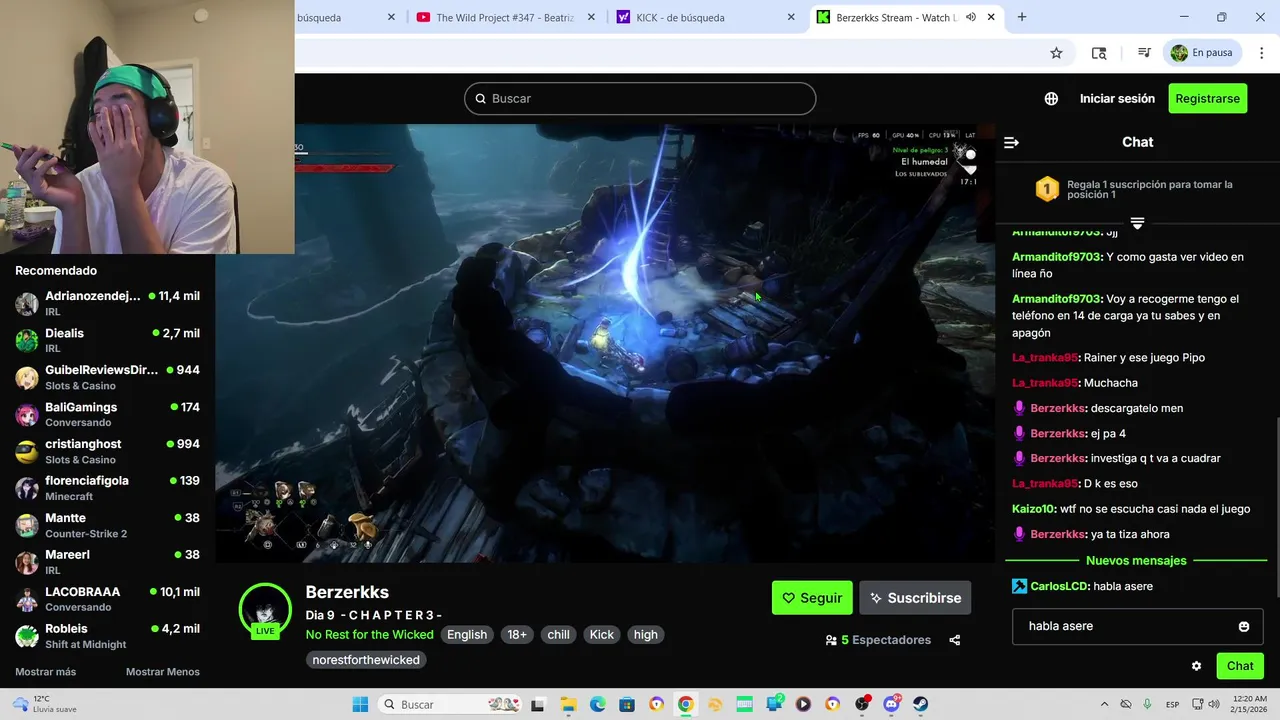Select the high tag
The width and height of the screenshot is (1280, 720).
[646, 635]
